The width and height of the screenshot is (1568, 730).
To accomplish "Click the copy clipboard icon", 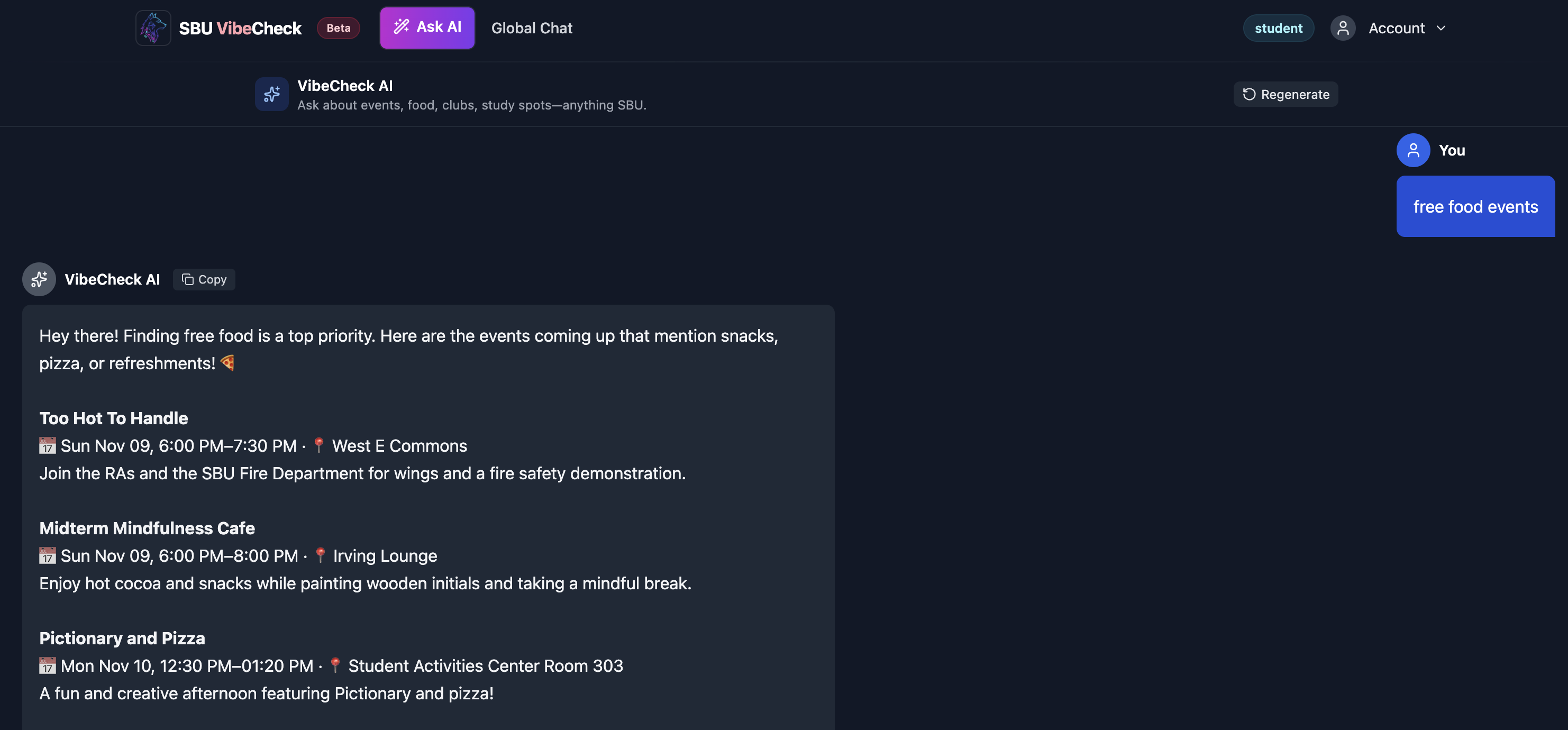I will tap(187, 279).
